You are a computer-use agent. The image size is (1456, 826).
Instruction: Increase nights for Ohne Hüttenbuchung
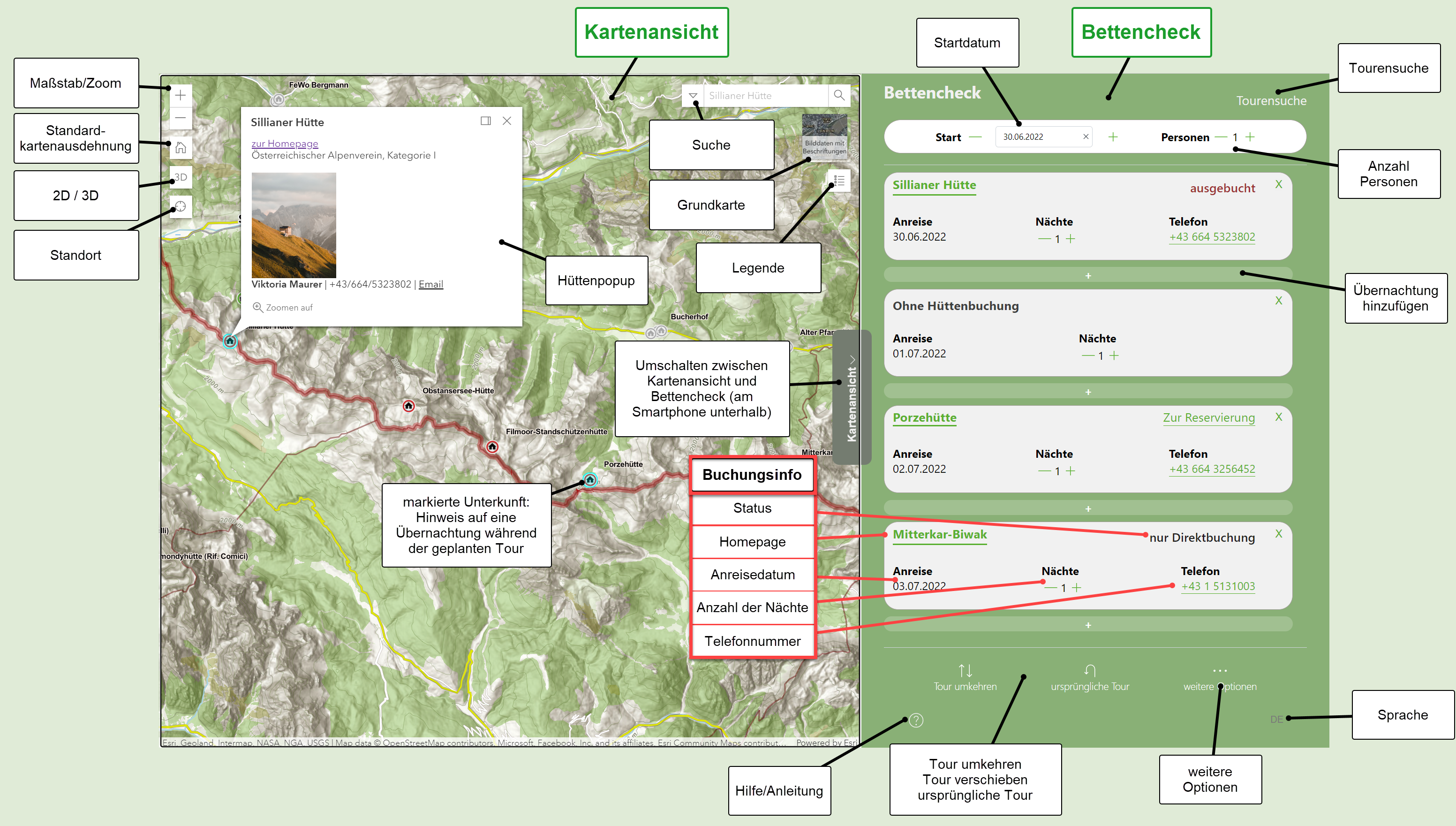click(x=1114, y=356)
